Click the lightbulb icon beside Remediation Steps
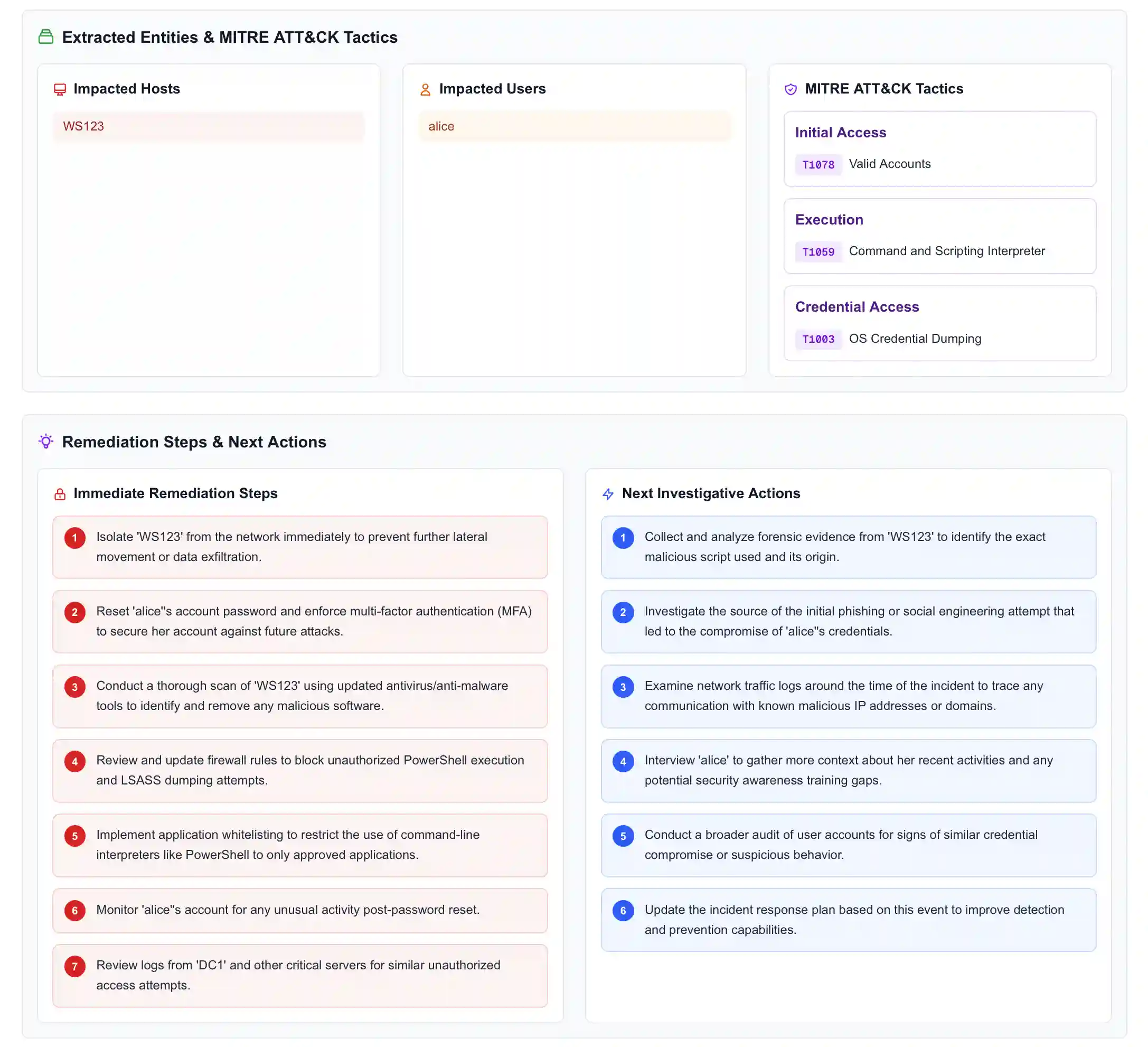Screen dimensions: 1148x1047 45,442
